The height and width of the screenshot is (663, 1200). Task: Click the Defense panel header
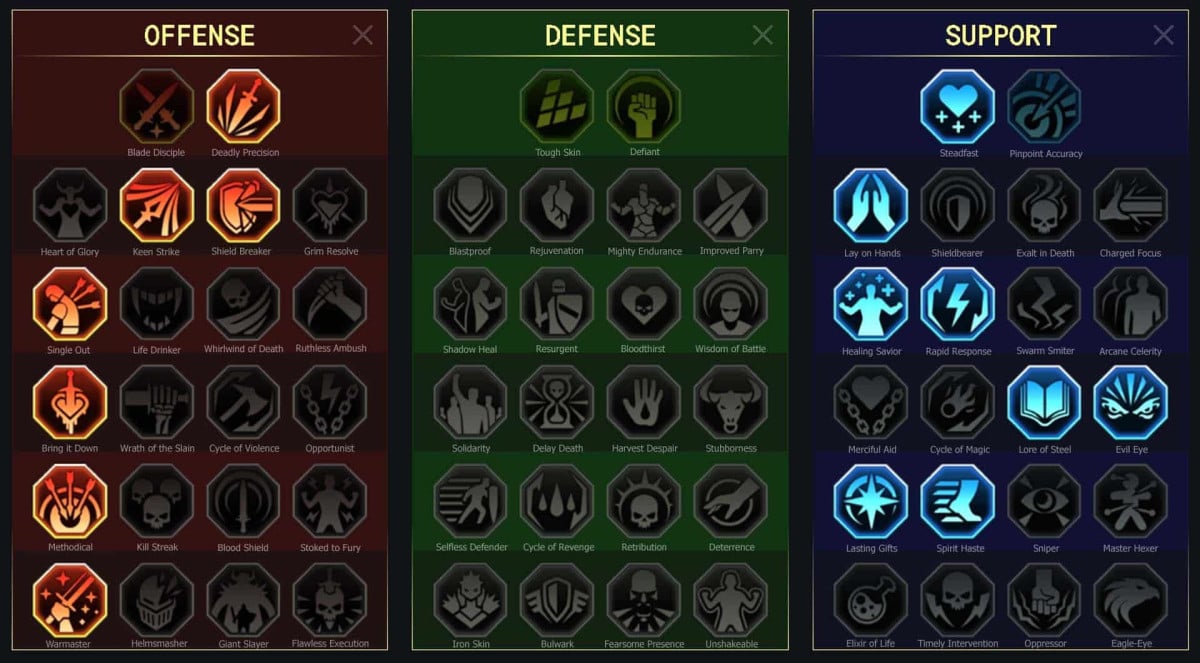click(x=600, y=36)
